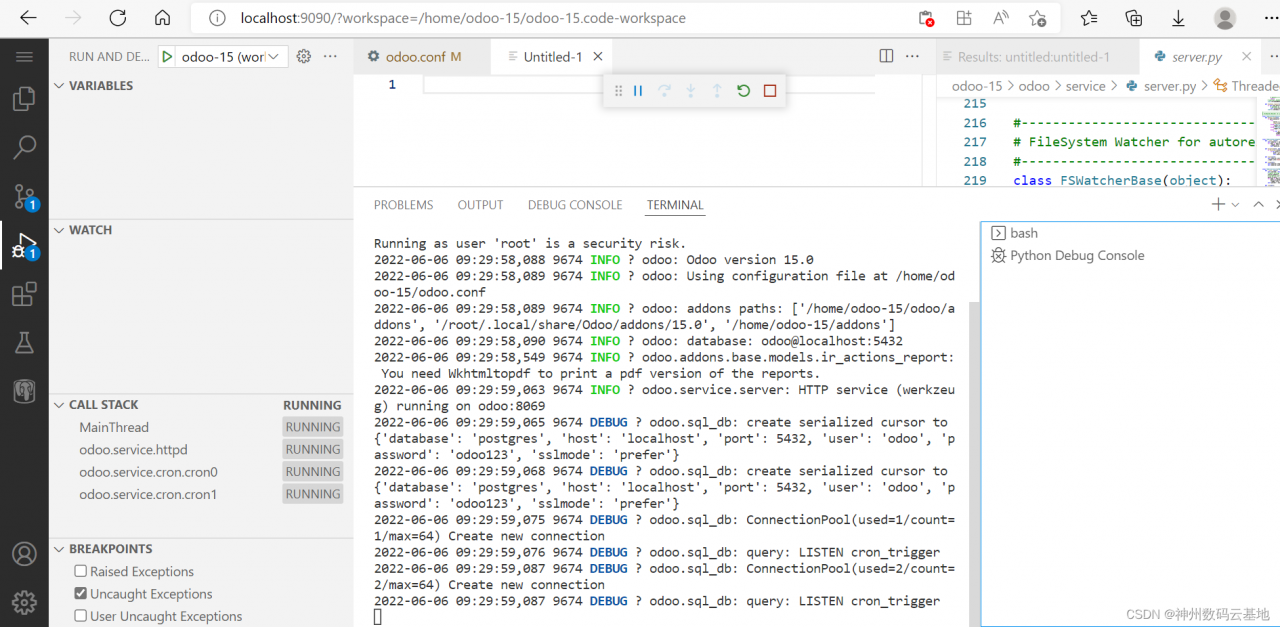Select the bash terminal in terminal list
This screenshot has height=627, width=1280.
(x=1130, y=233)
